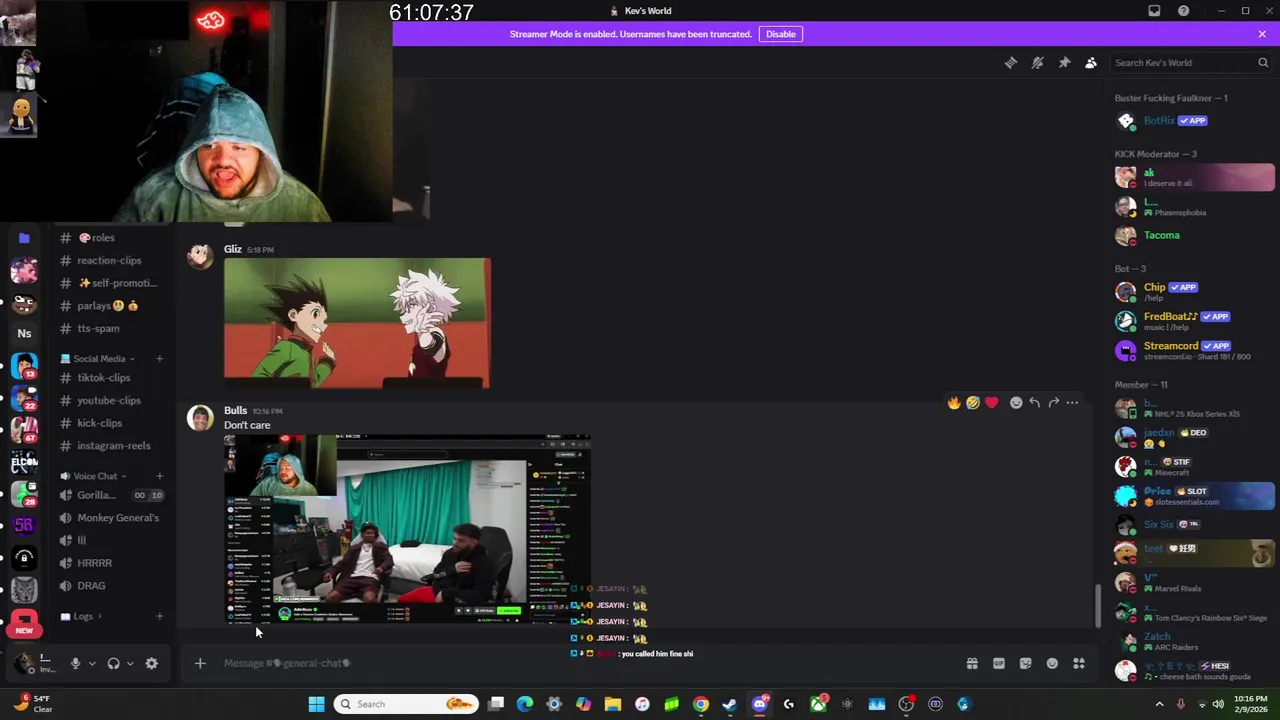Open the Discord inbox
Image resolution: width=1280 pixels, height=720 pixels.
click(x=1154, y=11)
